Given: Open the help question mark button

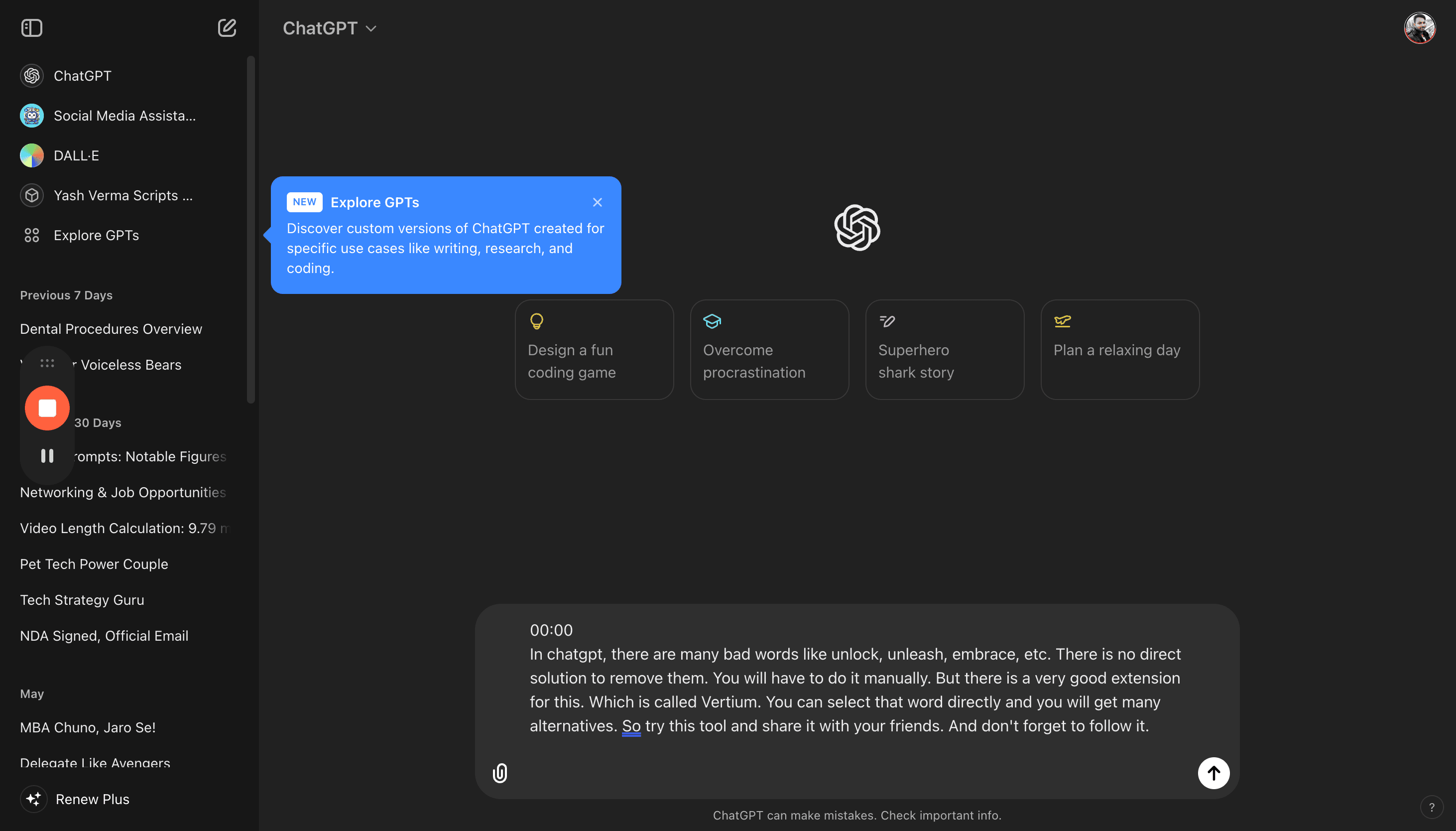Looking at the screenshot, I should pyautogui.click(x=1431, y=807).
